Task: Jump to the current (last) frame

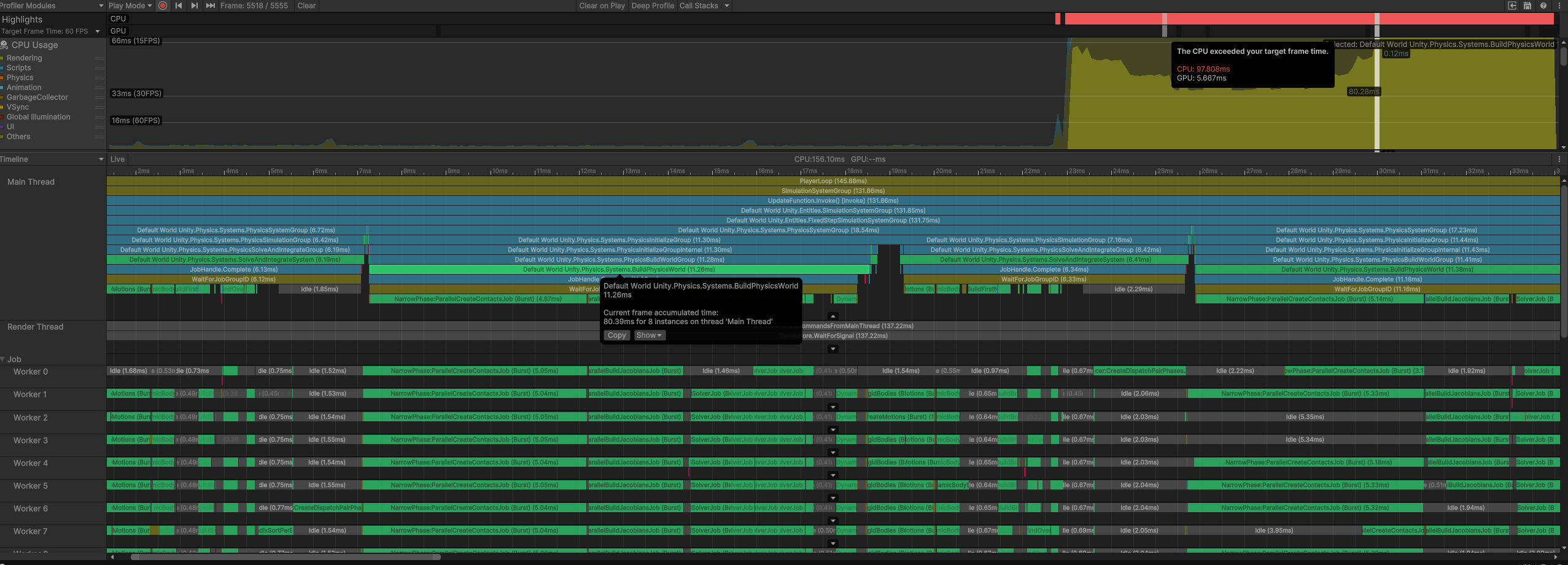Action: pyautogui.click(x=210, y=6)
